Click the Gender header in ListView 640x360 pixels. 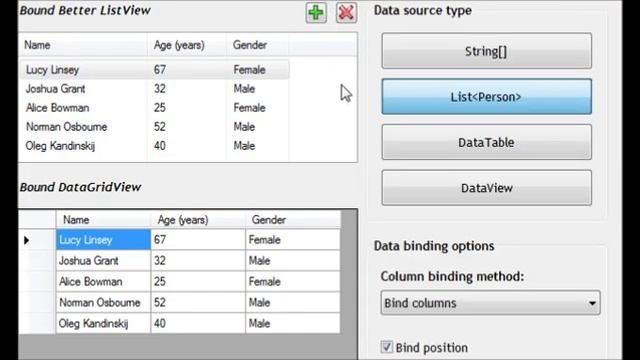click(x=258, y=45)
